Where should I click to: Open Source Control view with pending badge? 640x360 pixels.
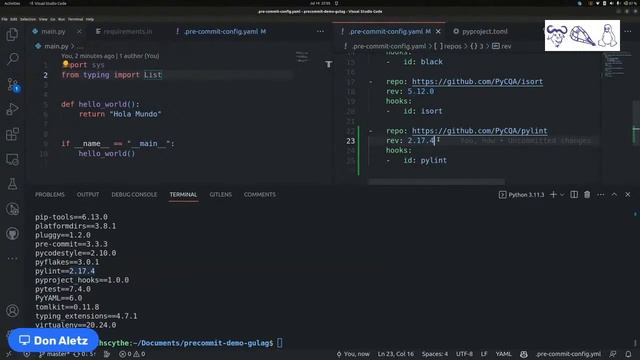click(x=12, y=84)
